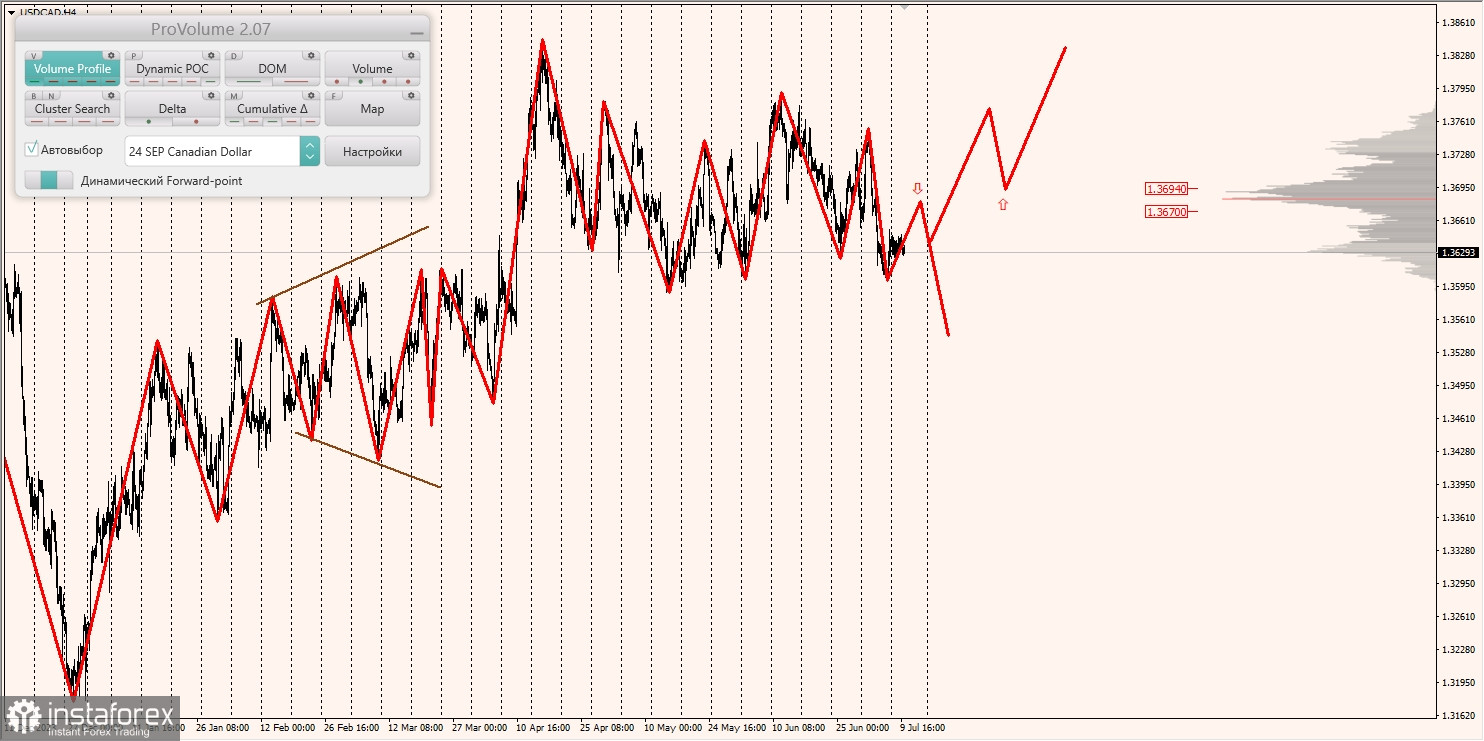This screenshot has height=741, width=1484.
Task: Click the USDCAD,H4 chart title text
Action: tap(48, 12)
